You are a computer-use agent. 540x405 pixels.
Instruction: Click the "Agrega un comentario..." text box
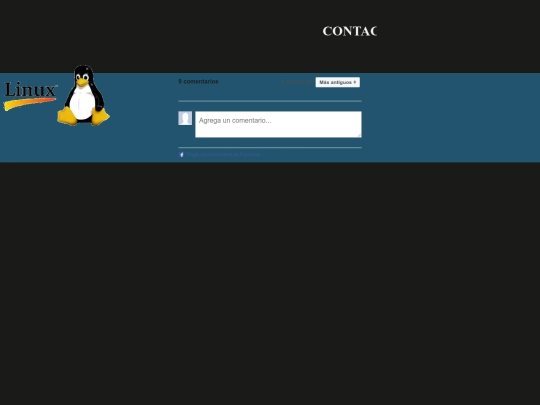278,124
